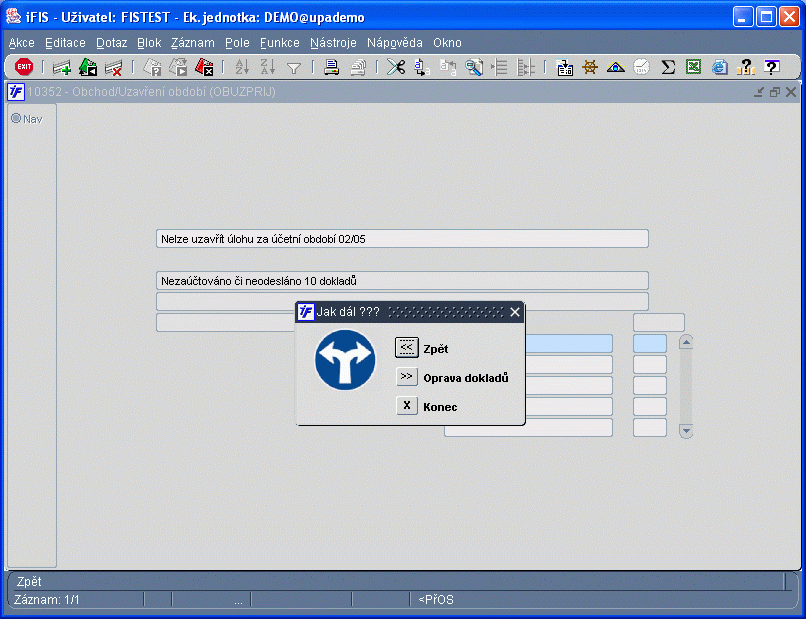Close the OBUZPRIJ inner window
The width and height of the screenshot is (806, 619).
[x=791, y=92]
